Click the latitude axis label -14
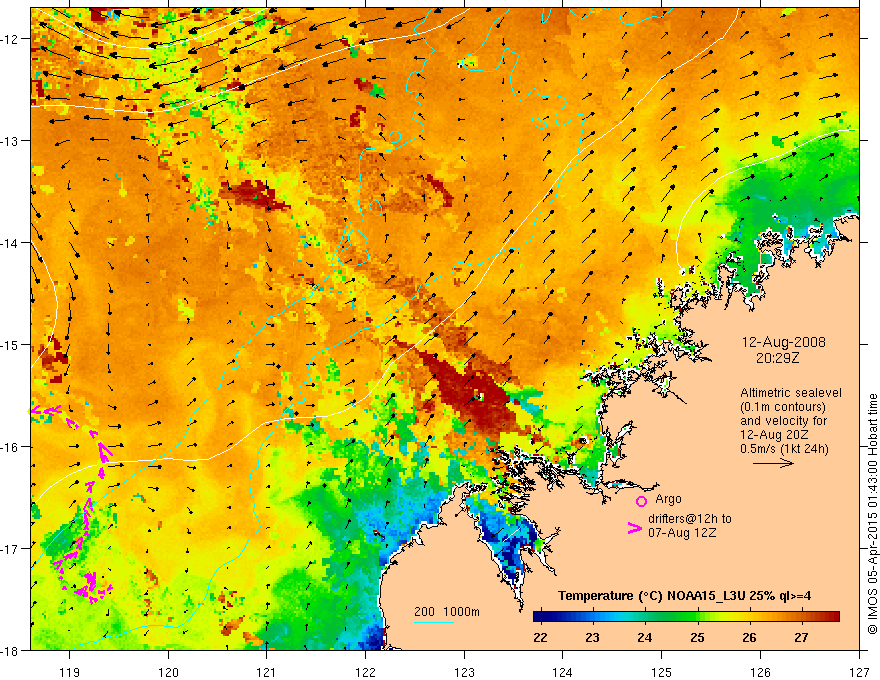The height and width of the screenshot is (680, 880). [x=11, y=243]
